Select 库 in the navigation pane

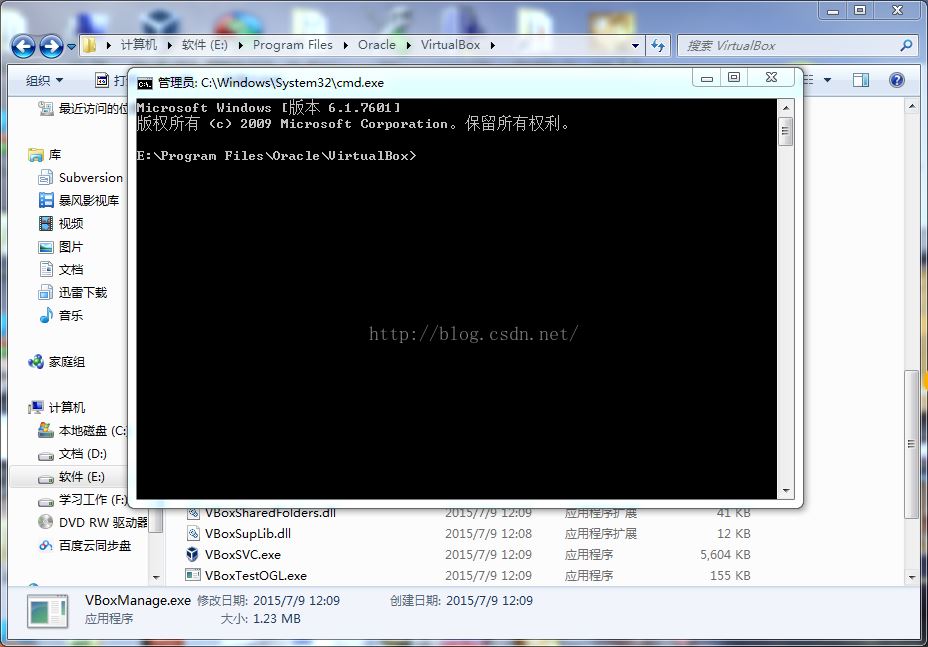[x=45, y=155]
